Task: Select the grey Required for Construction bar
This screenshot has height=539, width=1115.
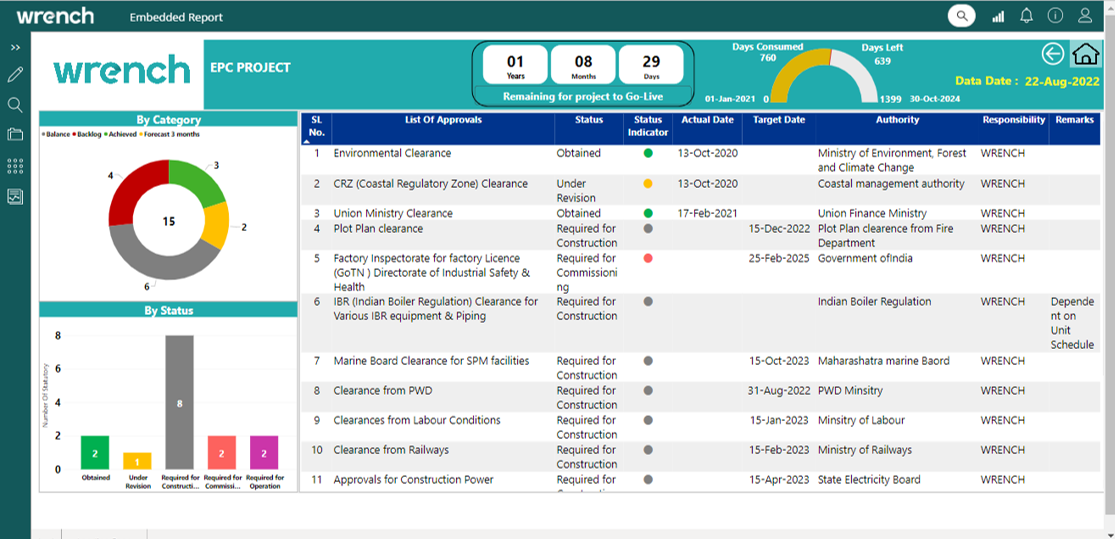Action: pos(179,402)
